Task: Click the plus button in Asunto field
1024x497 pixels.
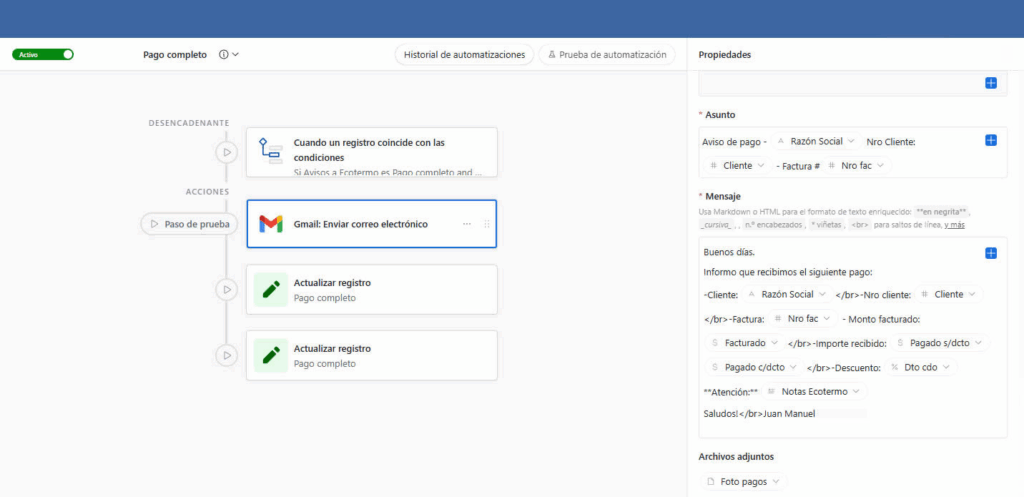Action: [x=991, y=140]
